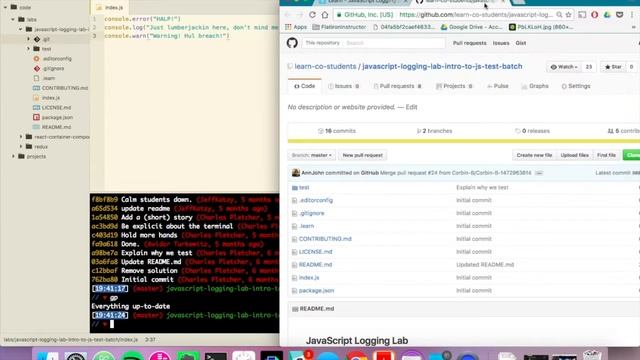Open the PbLKLoH.jpg bookmark
The width and height of the screenshot is (640, 360).
click(541, 27)
